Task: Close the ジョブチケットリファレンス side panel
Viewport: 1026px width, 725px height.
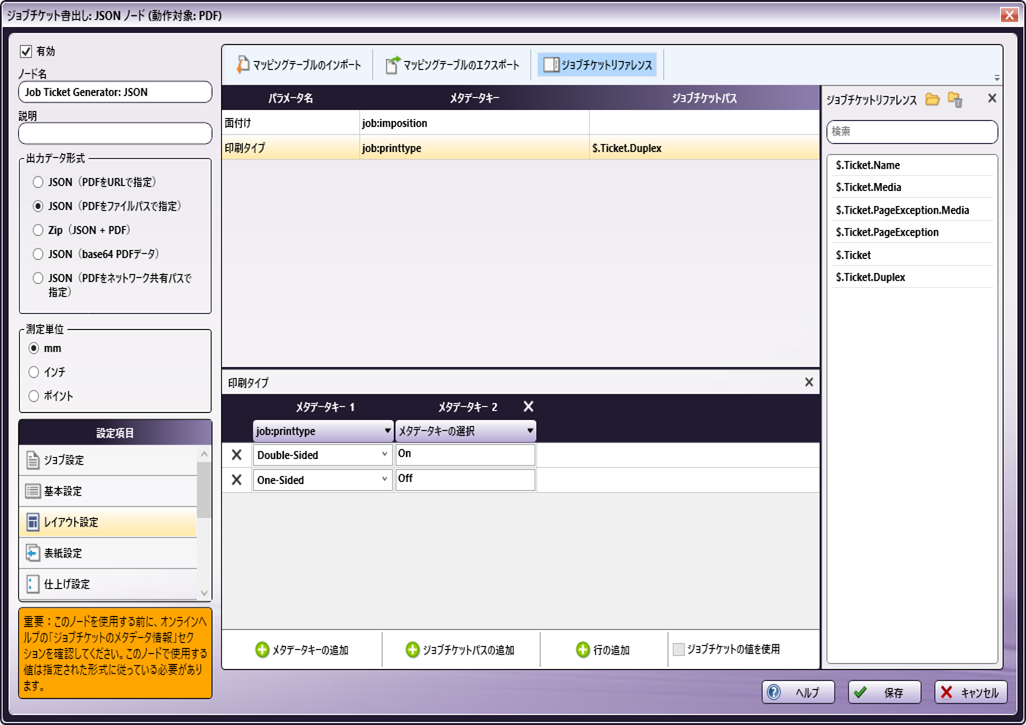Action: tap(992, 98)
